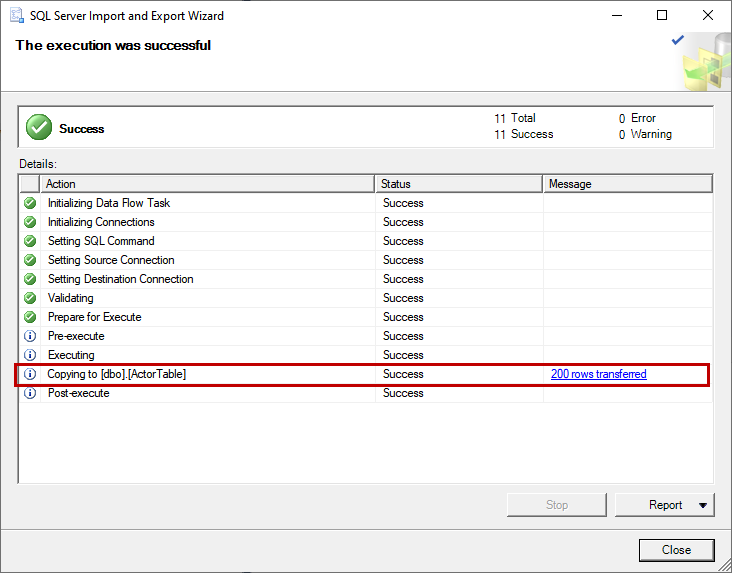
Task: Click Success status of Validating row
Action: 403,298
